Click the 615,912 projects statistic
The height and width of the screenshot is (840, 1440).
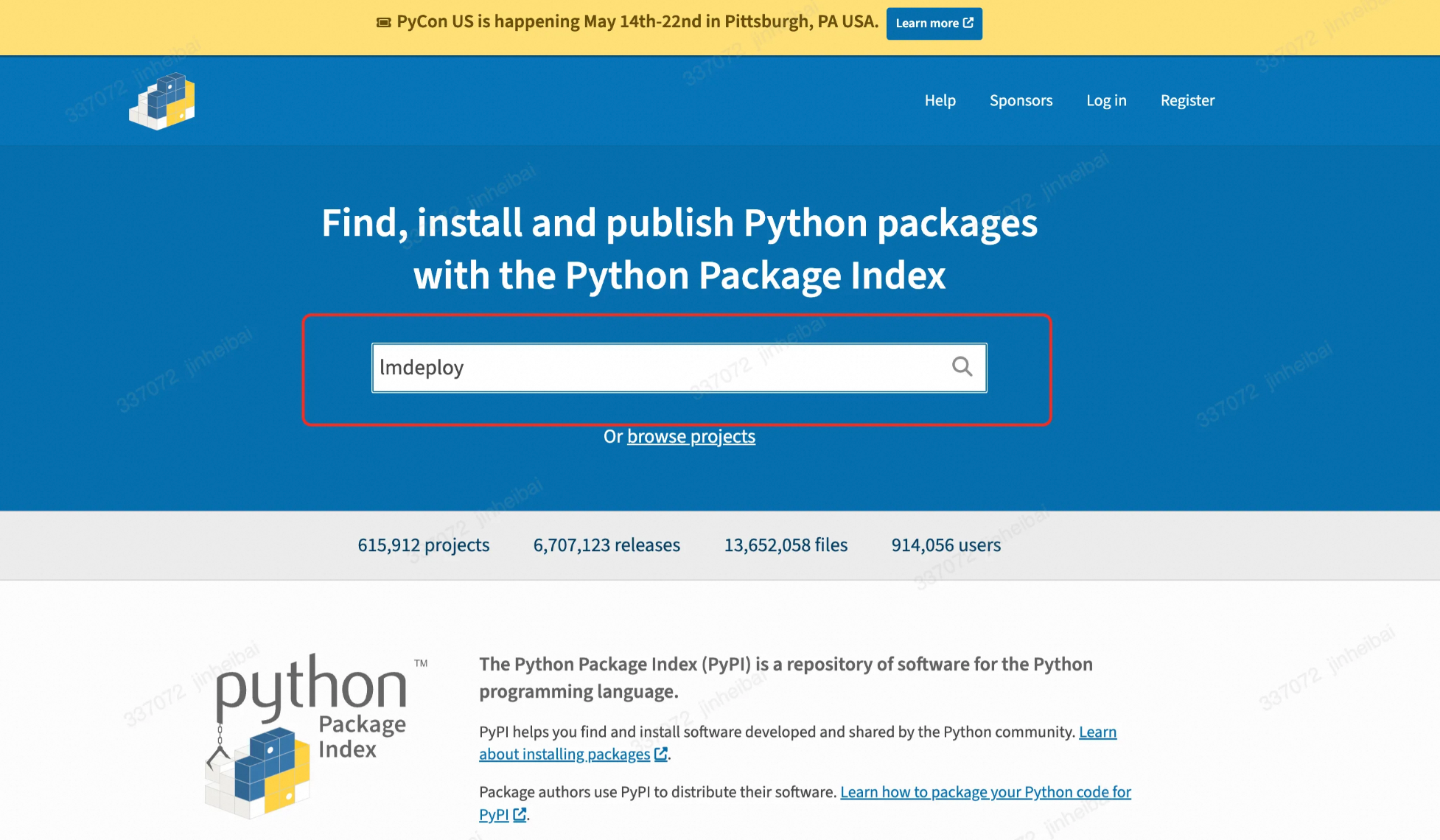[423, 545]
